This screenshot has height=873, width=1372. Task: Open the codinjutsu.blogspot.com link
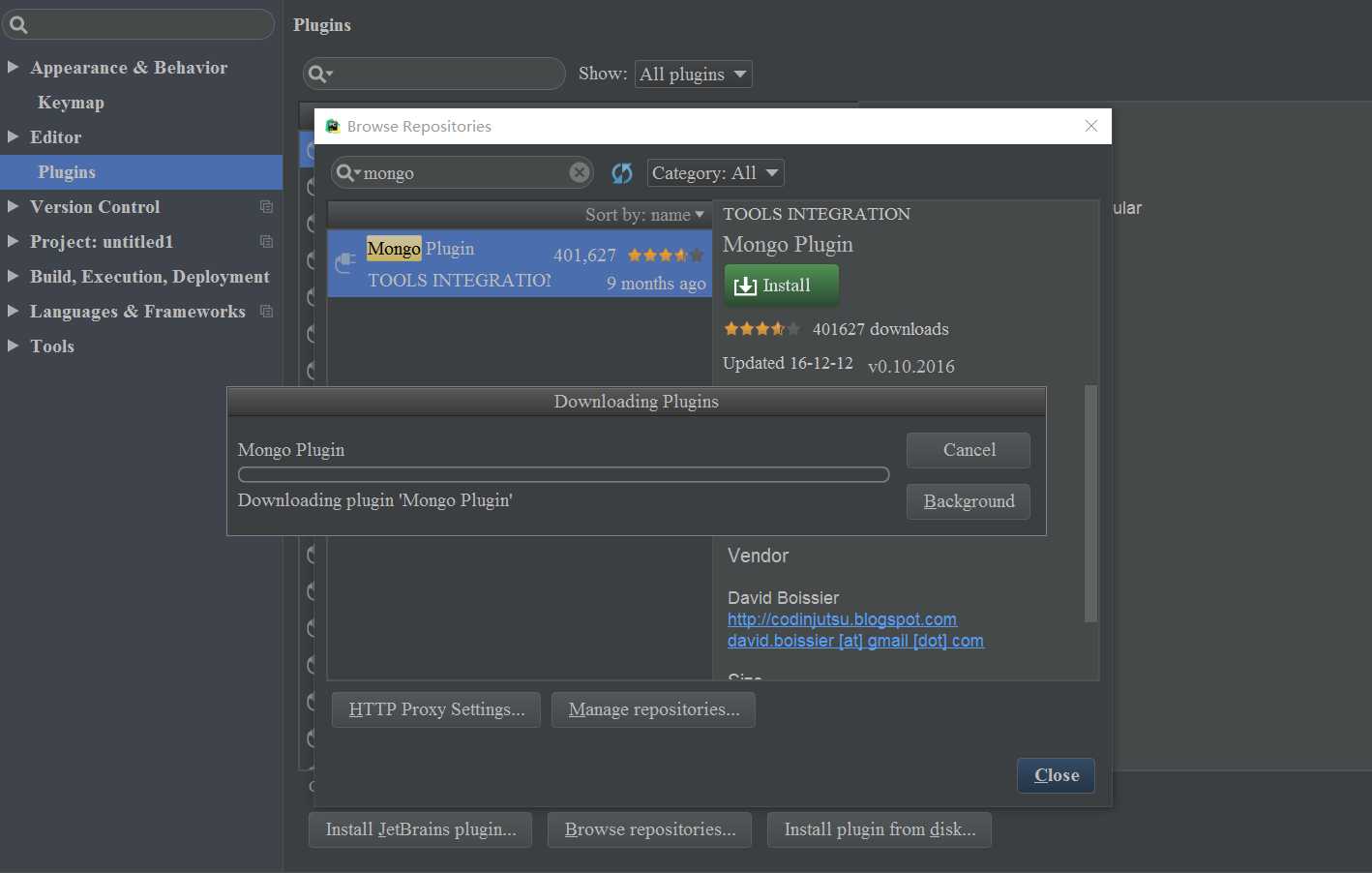842,619
